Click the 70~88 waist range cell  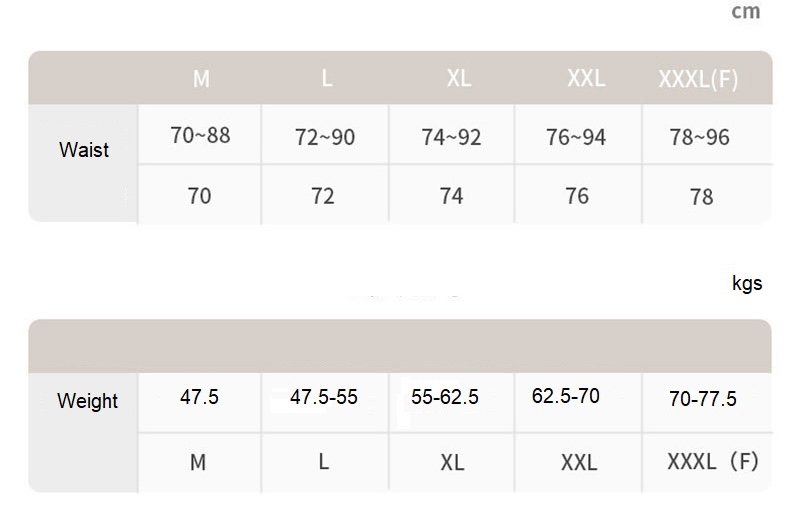click(x=200, y=135)
